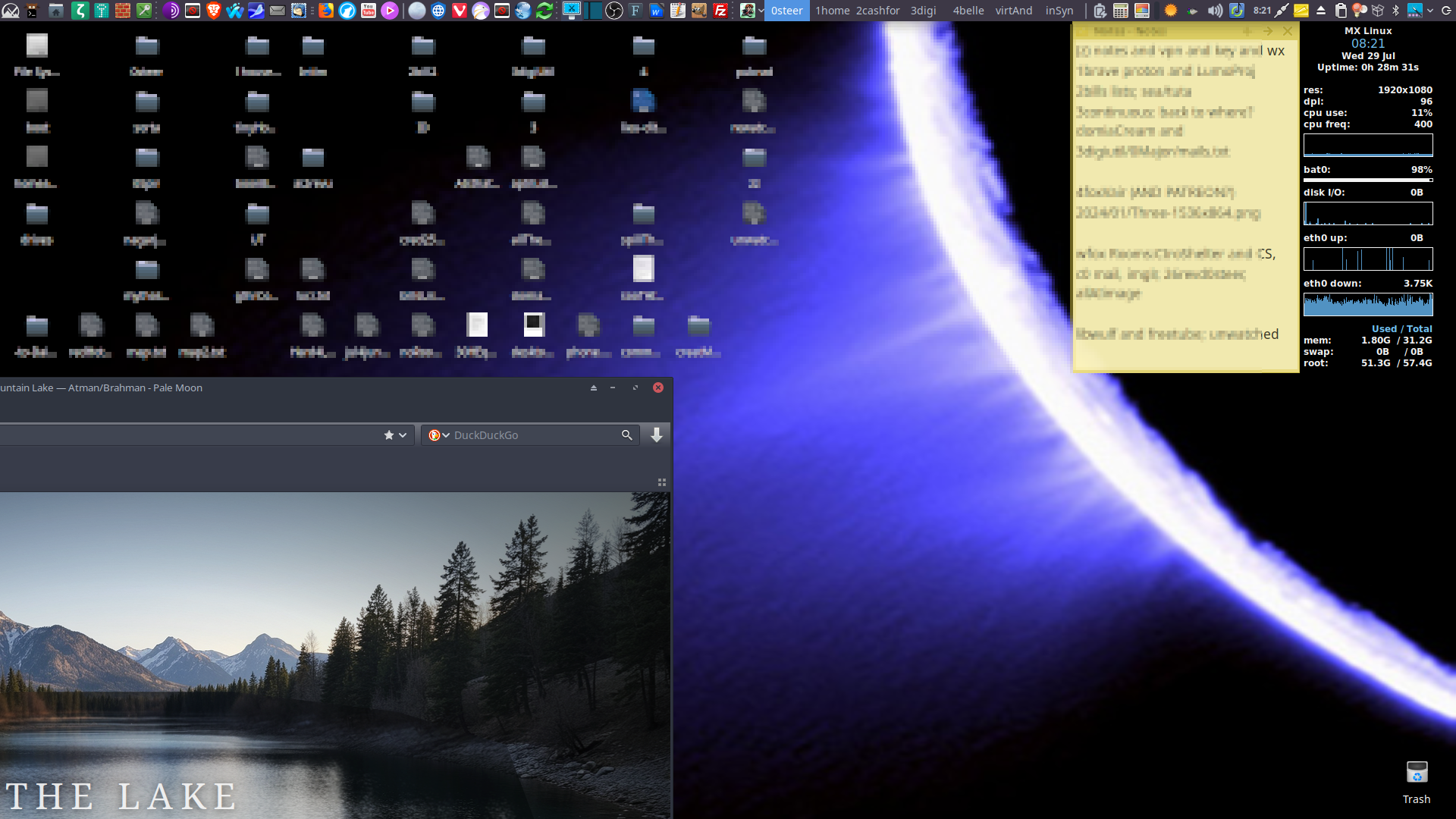The height and width of the screenshot is (819, 1456).
Task: Open the Tor Browser launcher
Action: click(x=171, y=11)
